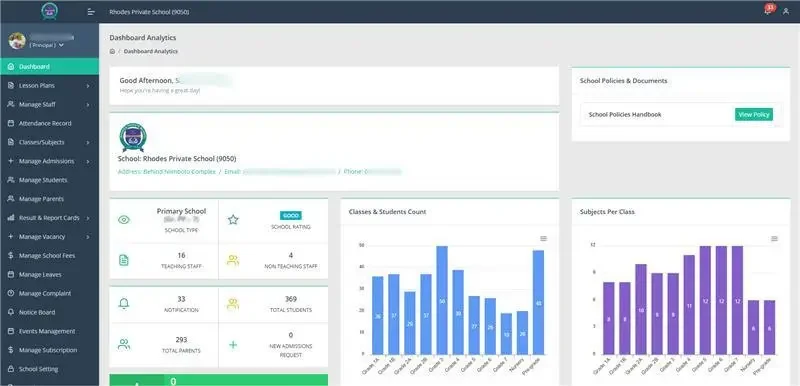This screenshot has width=800, height=386.
Task: Click the principal profile avatar picture
Action: pos(17,41)
